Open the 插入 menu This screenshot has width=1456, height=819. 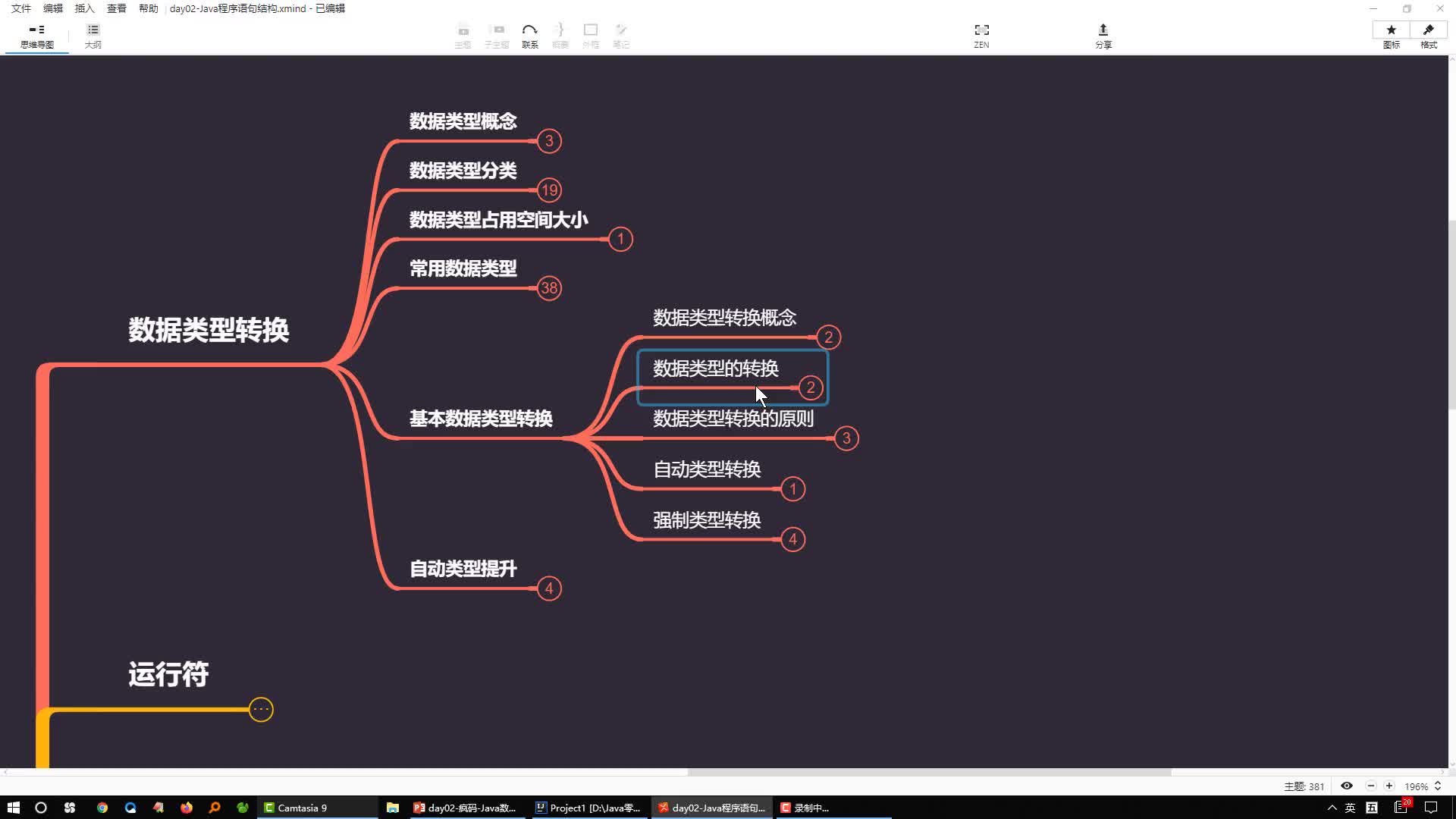click(x=85, y=8)
